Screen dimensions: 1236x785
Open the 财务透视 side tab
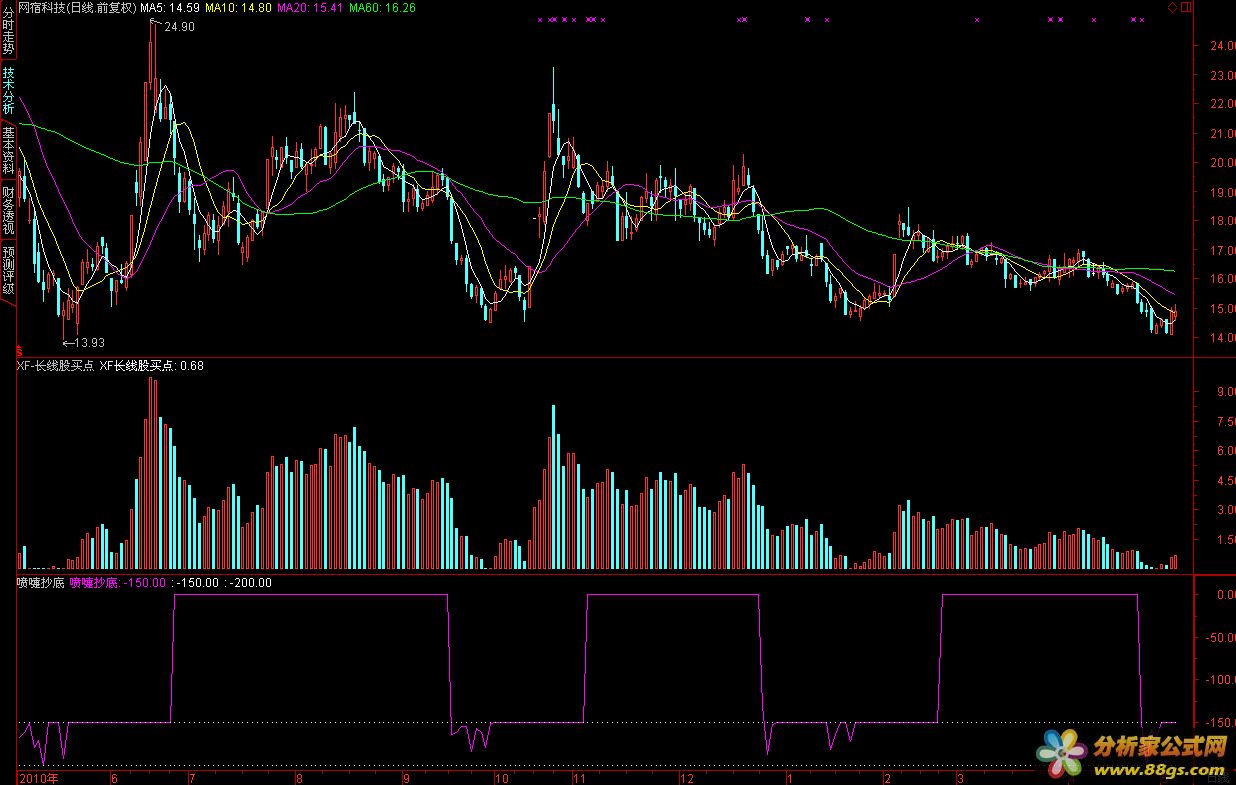coord(8,210)
